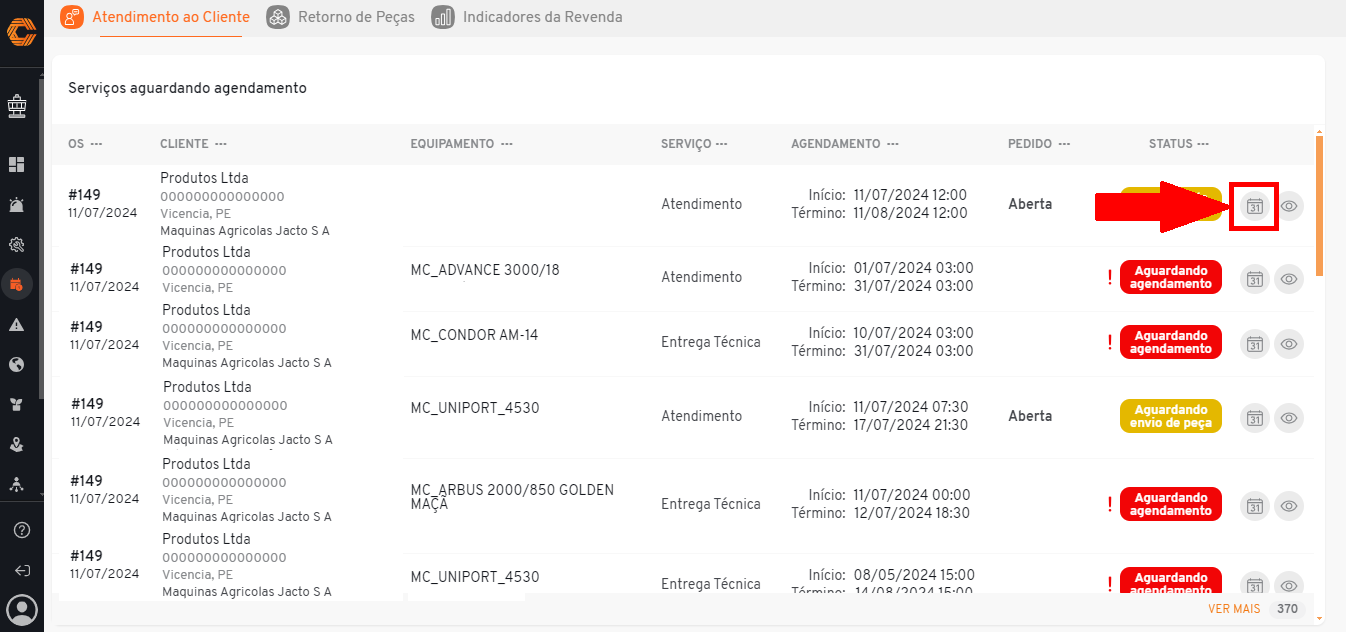Select equipment MC_ADVANCE 3000/18 cell
Viewport: 1346px width, 632px height.
click(x=485, y=270)
